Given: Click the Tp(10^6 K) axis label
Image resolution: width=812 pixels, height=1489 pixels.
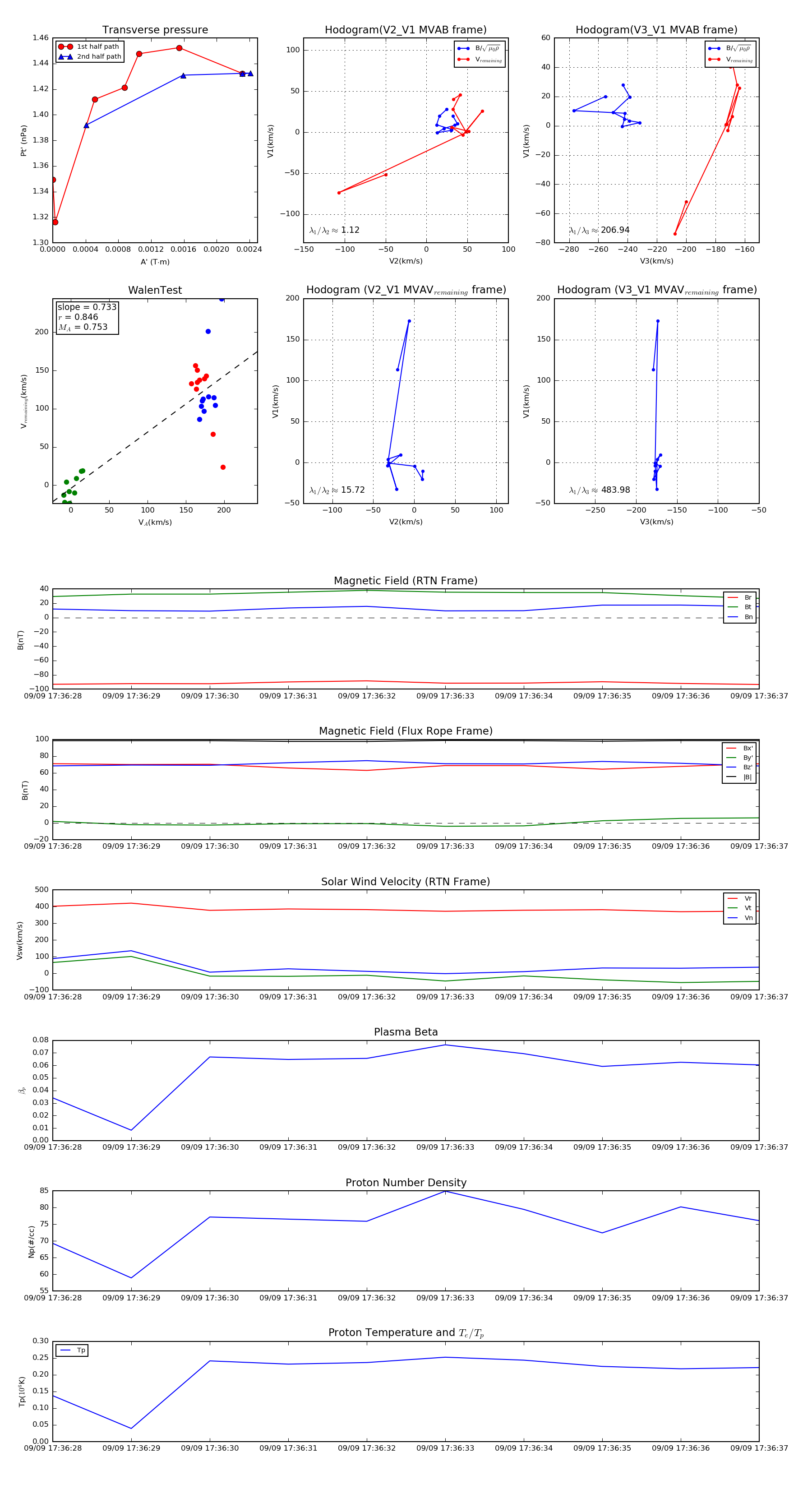Looking at the screenshot, I should click(x=22, y=1392).
